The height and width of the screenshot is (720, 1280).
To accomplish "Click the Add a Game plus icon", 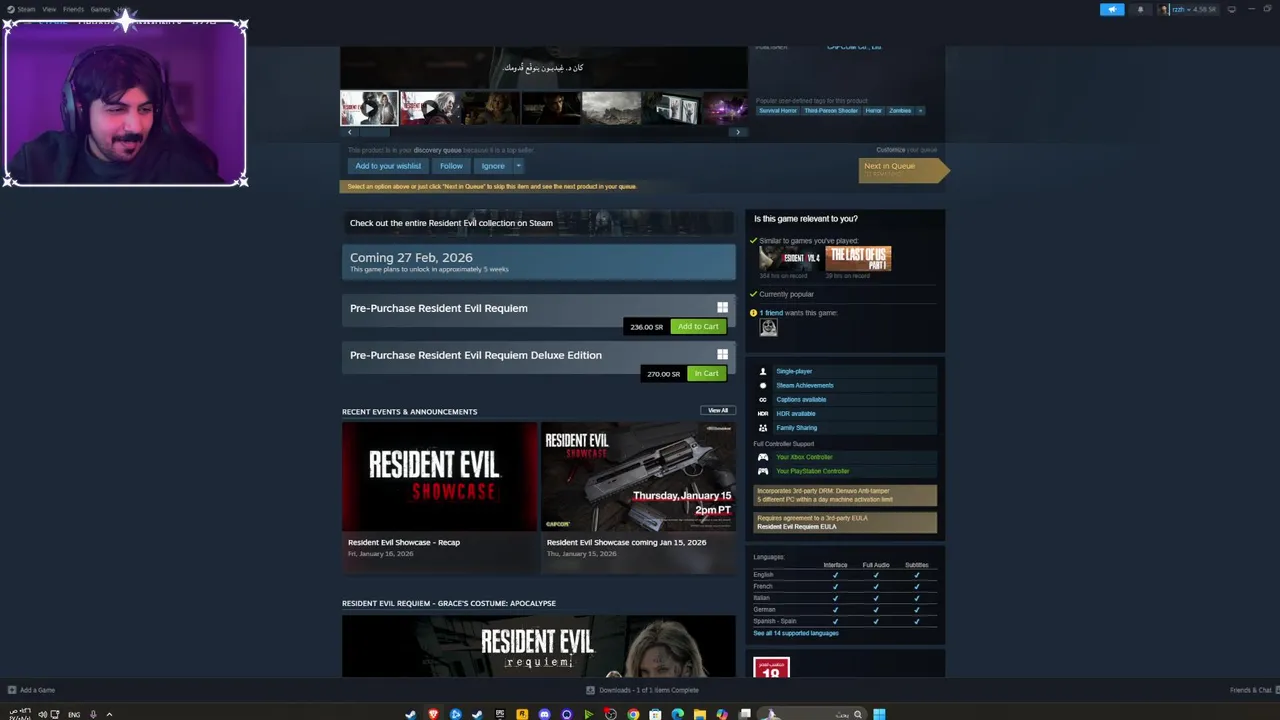I will pos(12,690).
